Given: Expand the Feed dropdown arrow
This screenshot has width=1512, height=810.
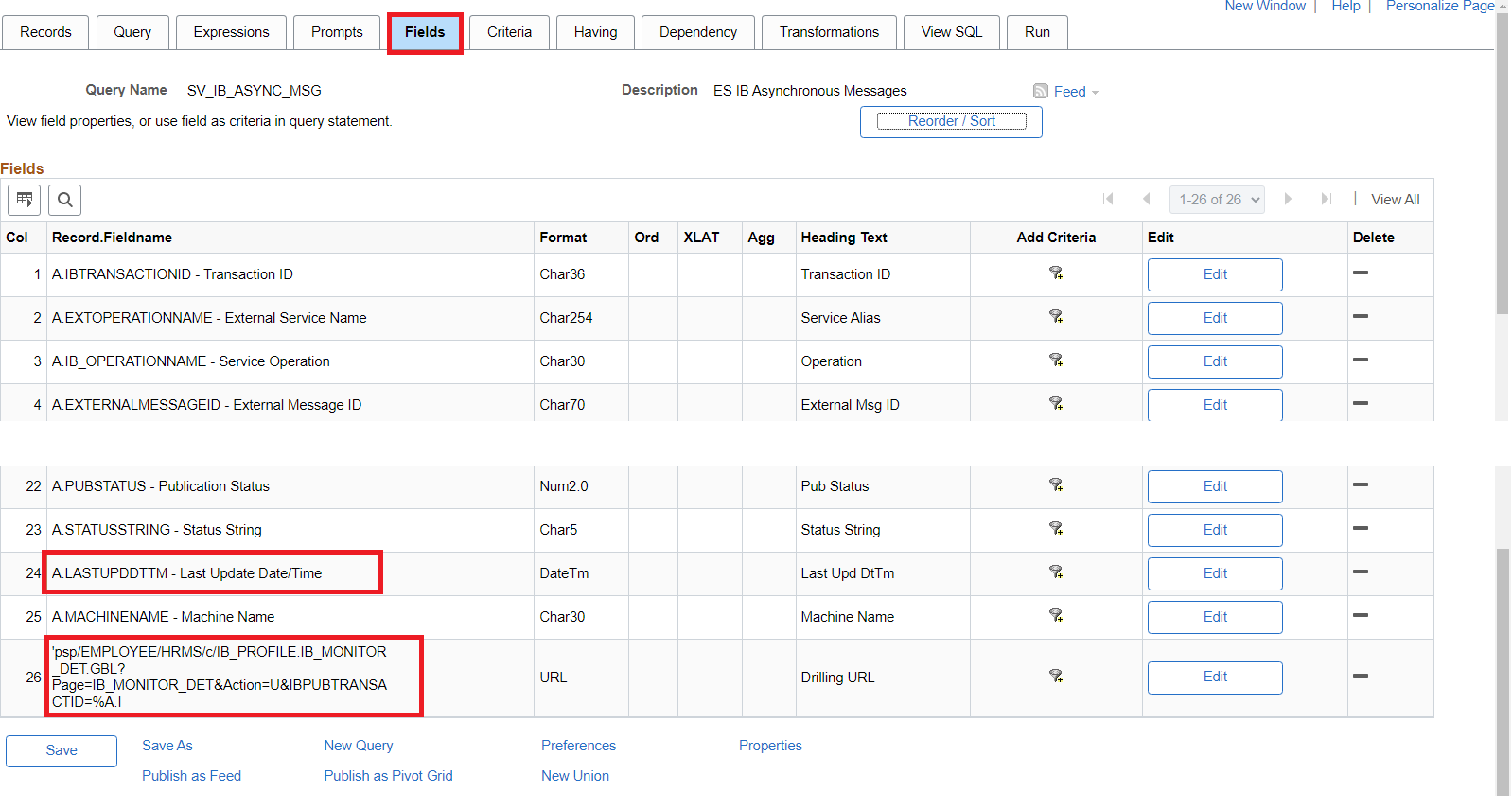Looking at the screenshot, I should click(1095, 93).
